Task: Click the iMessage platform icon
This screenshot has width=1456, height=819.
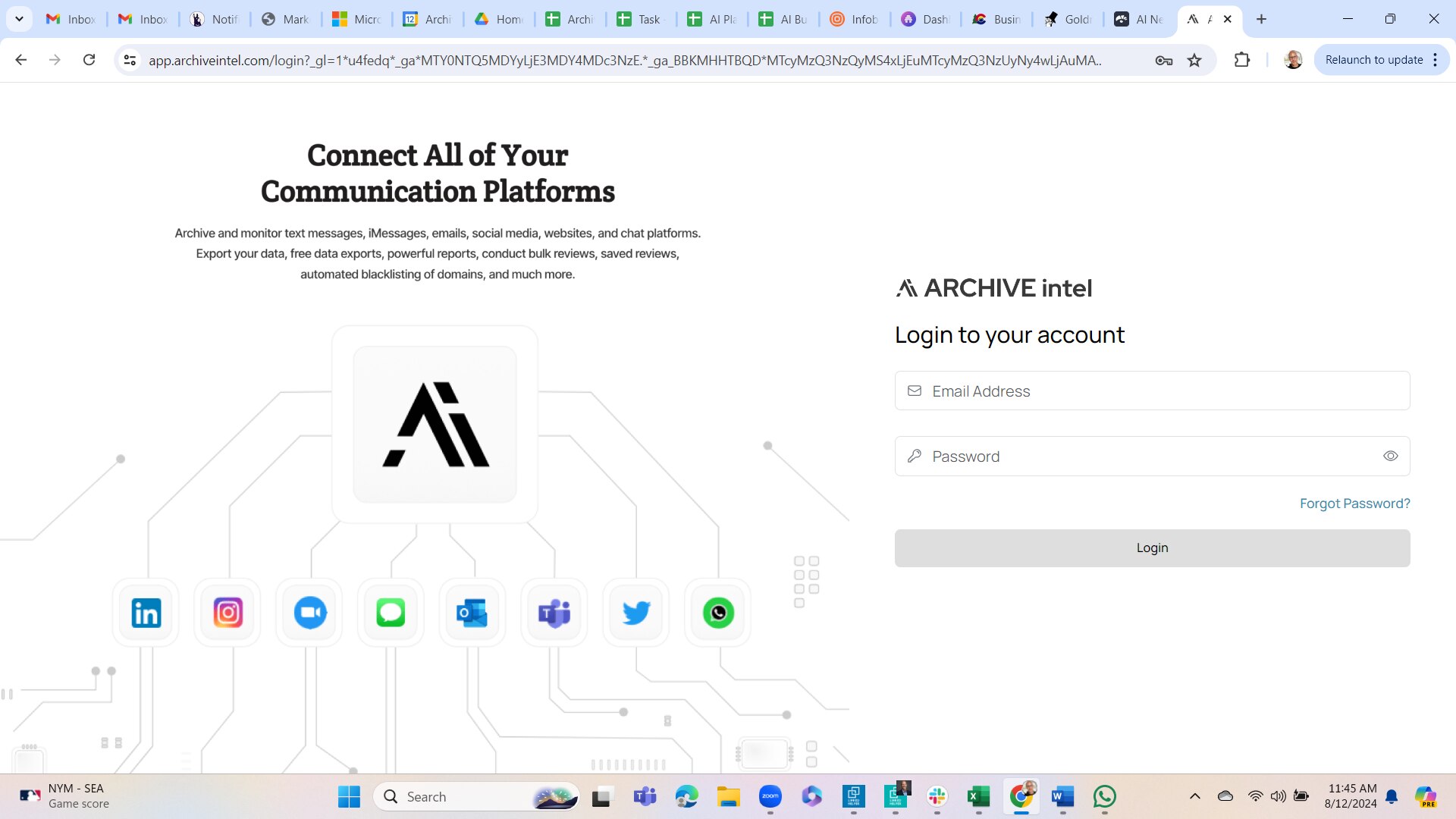Action: click(390, 613)
